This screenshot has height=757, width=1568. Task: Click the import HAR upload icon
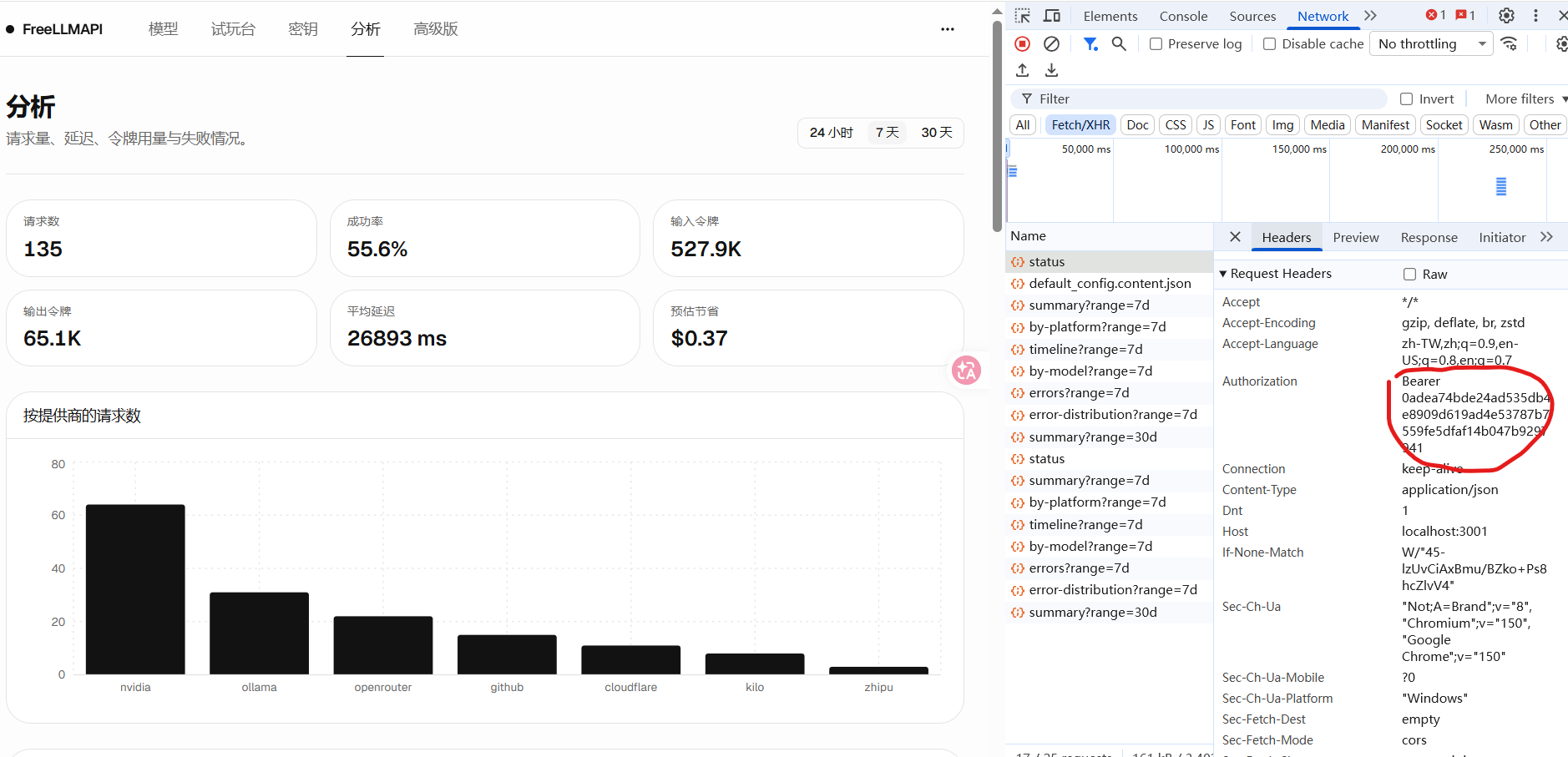point(1022,70)
